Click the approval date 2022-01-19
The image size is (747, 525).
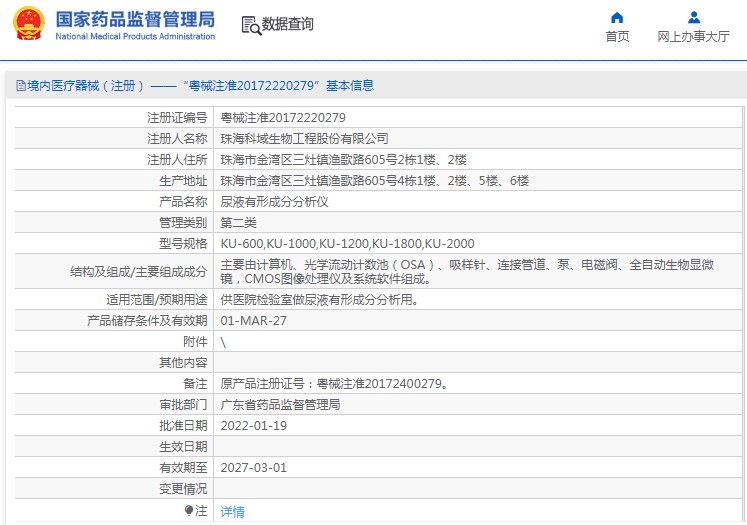click(x=254, y=425)
